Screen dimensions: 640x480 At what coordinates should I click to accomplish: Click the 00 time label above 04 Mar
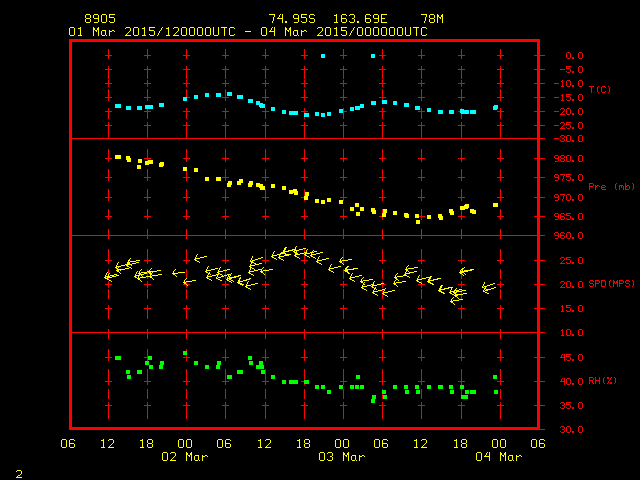tap(499, 444)
